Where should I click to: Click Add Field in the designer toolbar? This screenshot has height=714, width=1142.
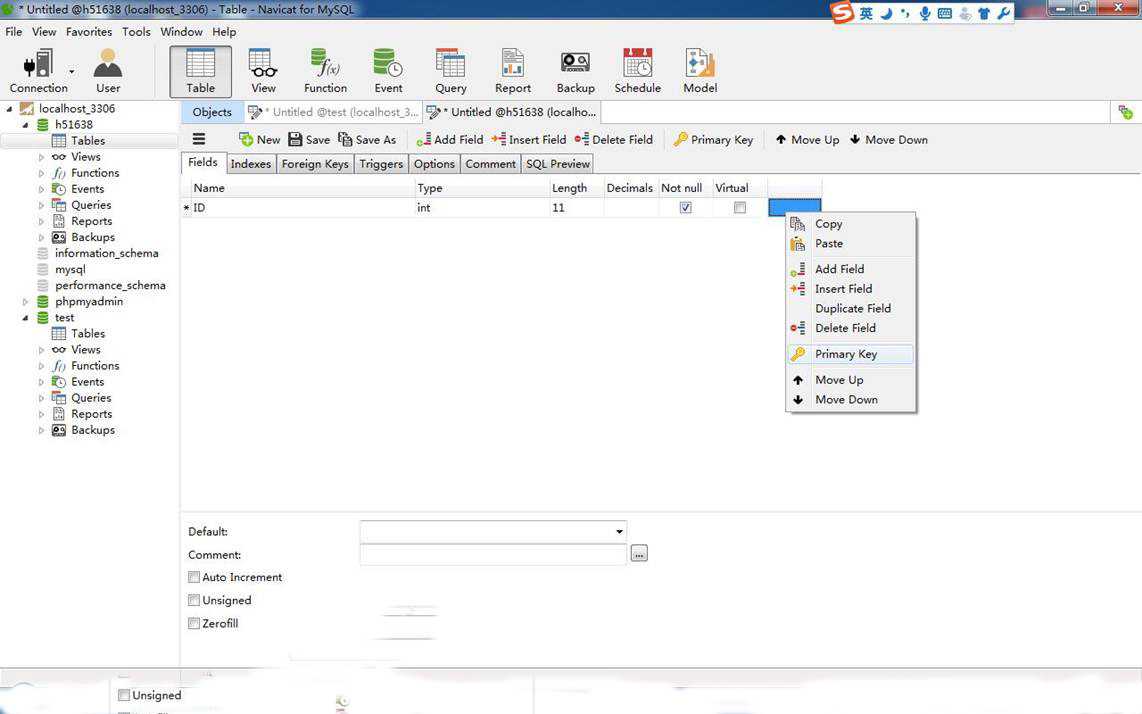(449, 139)
